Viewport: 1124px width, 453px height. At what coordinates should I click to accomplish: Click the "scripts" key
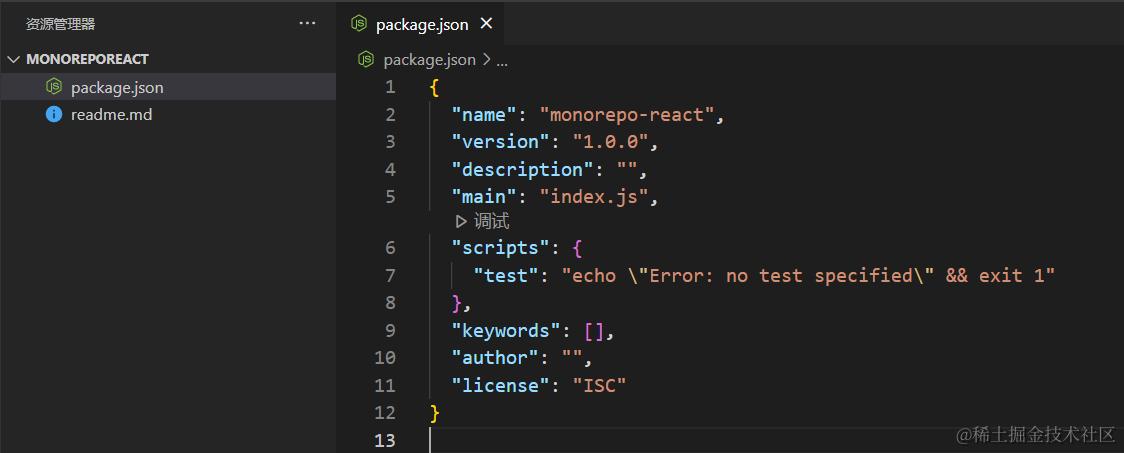pos(500,248)
